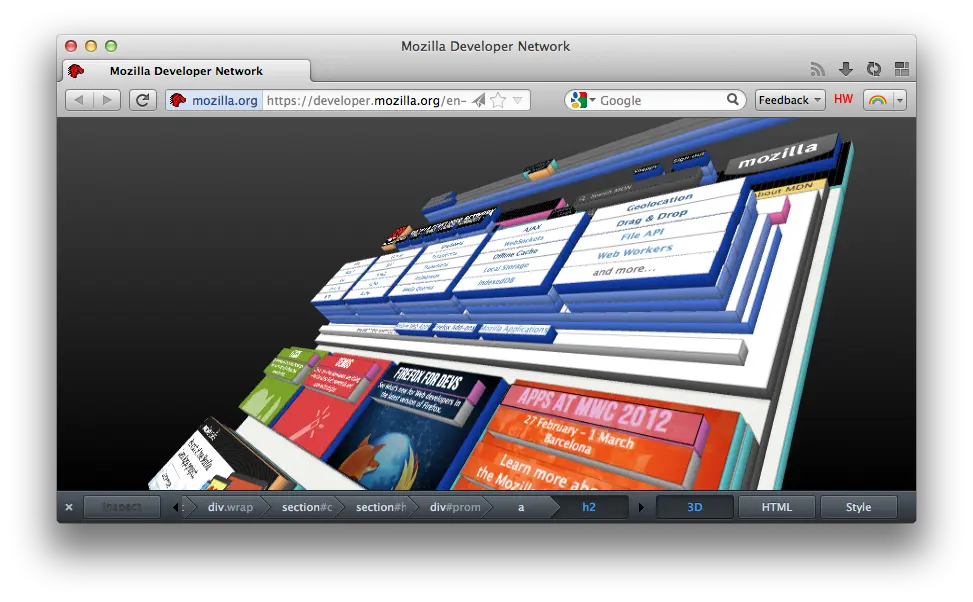973x602 pixels.
Task: Click the Mozilla Applications tab in 3D view
Action: coord(515,330)
